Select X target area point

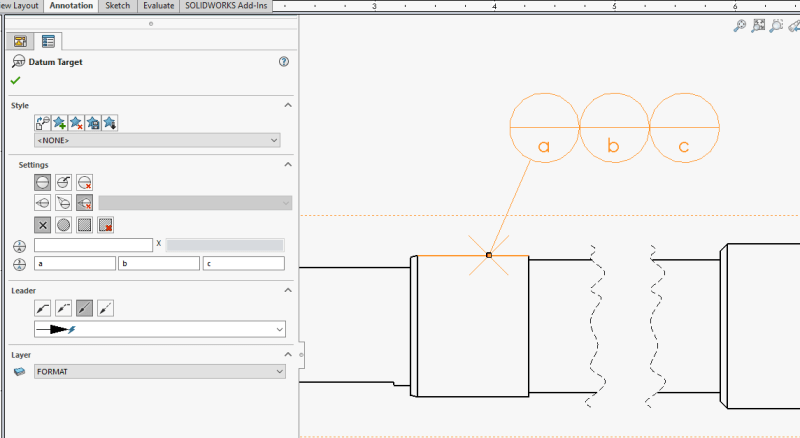[42, 225]
